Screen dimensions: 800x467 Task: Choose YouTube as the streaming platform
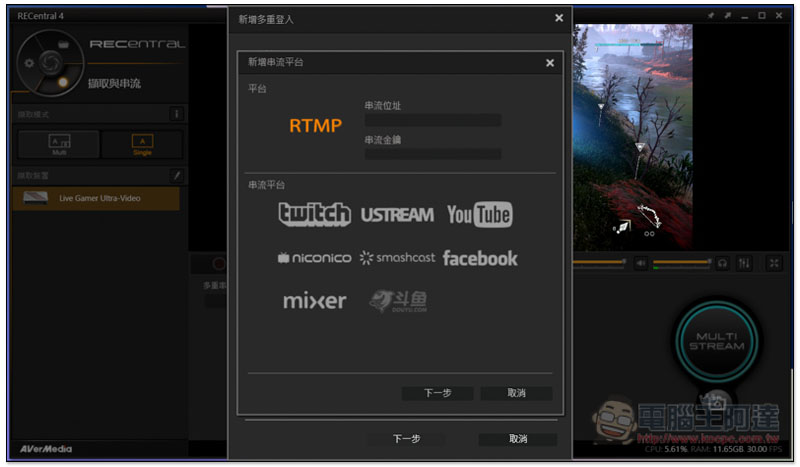pyautogui.click(x=480, y=214)
